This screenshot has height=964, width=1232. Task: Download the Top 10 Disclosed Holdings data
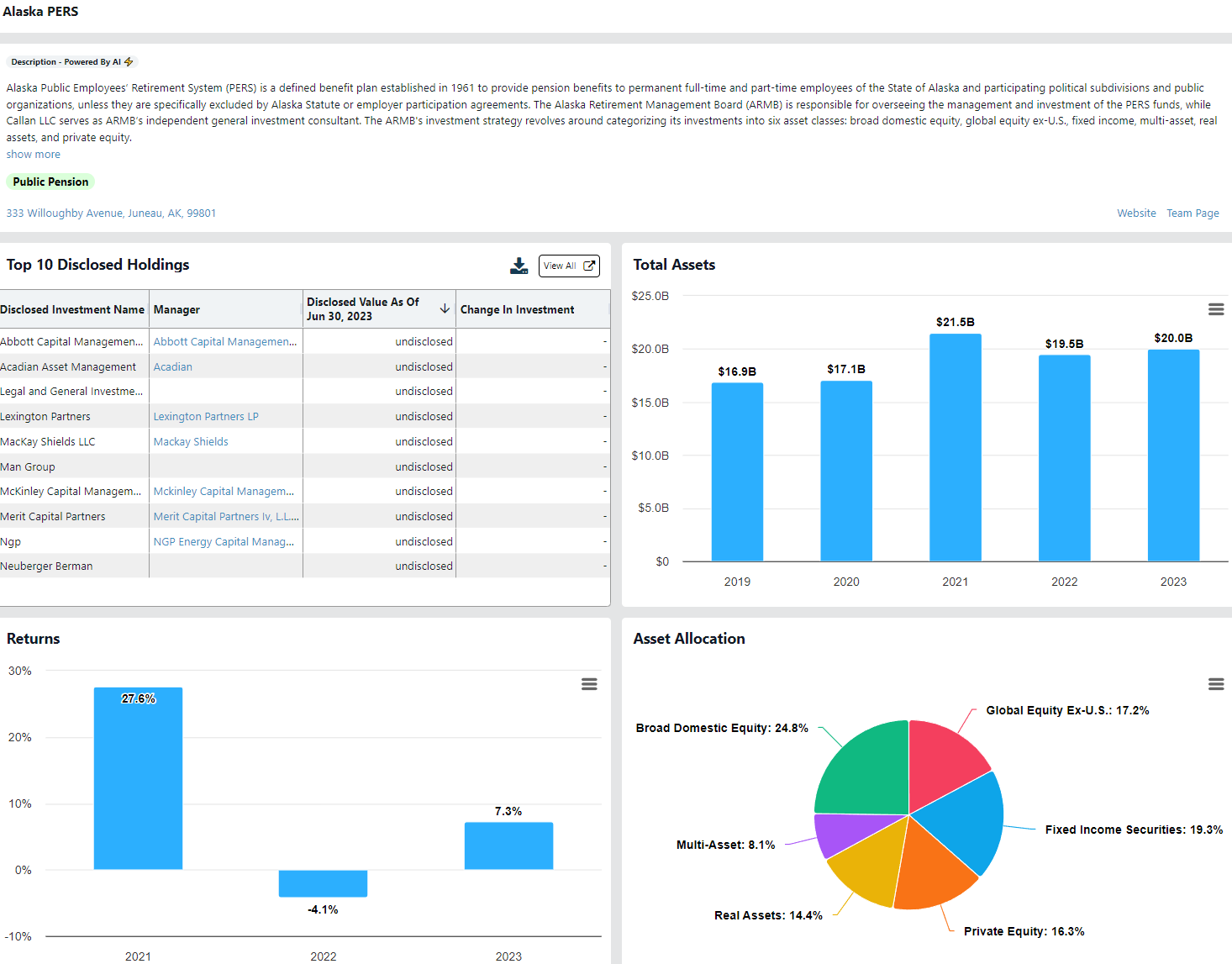click(519, 266)
